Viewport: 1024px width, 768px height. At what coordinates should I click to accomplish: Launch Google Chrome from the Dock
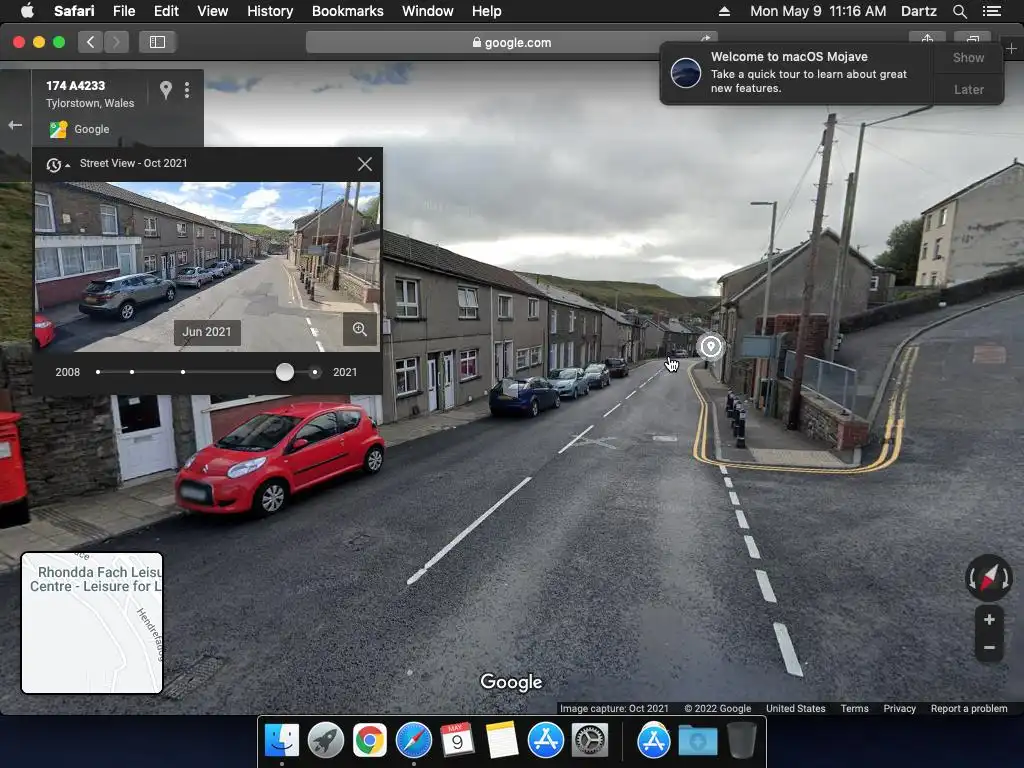[x=370, y=741]
